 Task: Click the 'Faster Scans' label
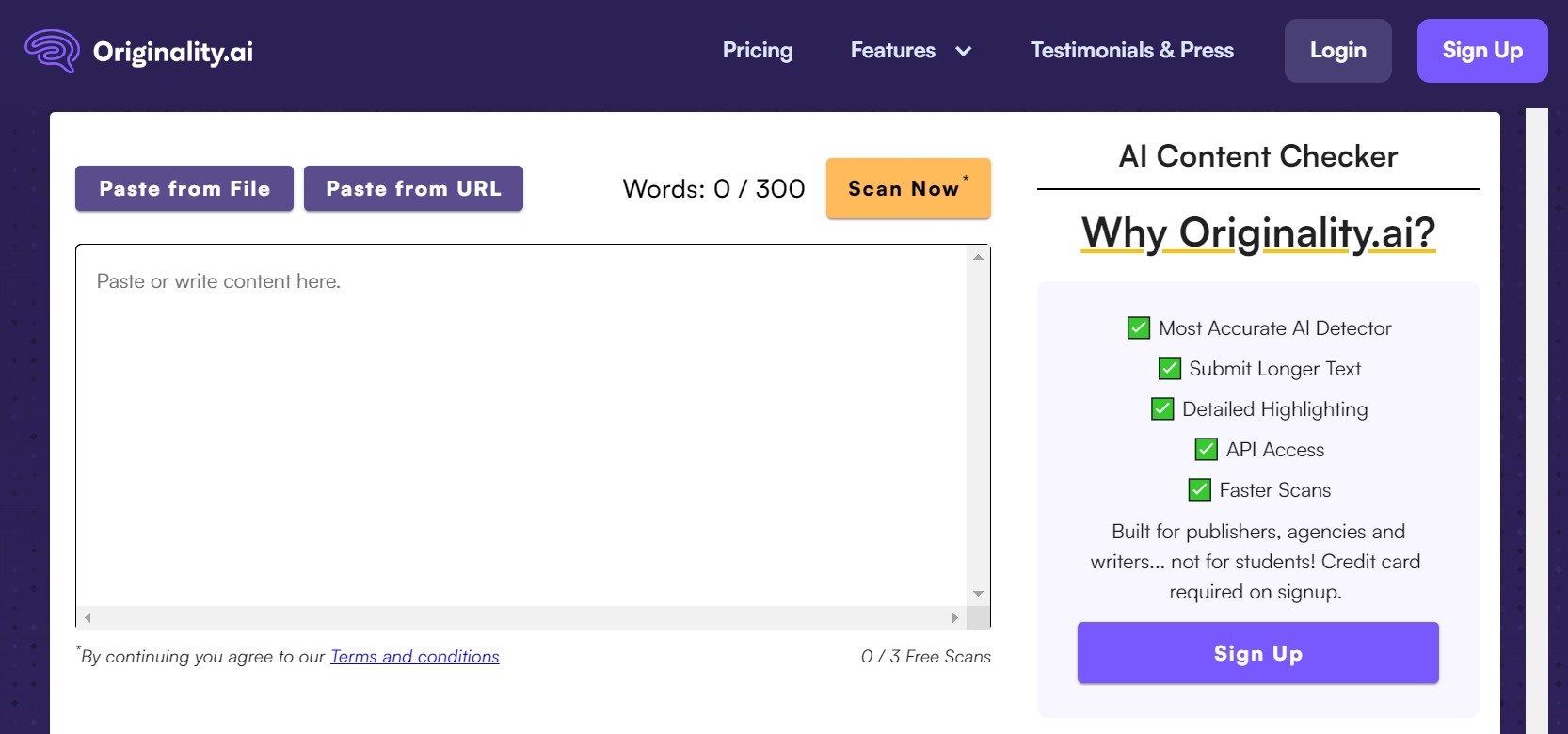click(x=1275, y=490)
